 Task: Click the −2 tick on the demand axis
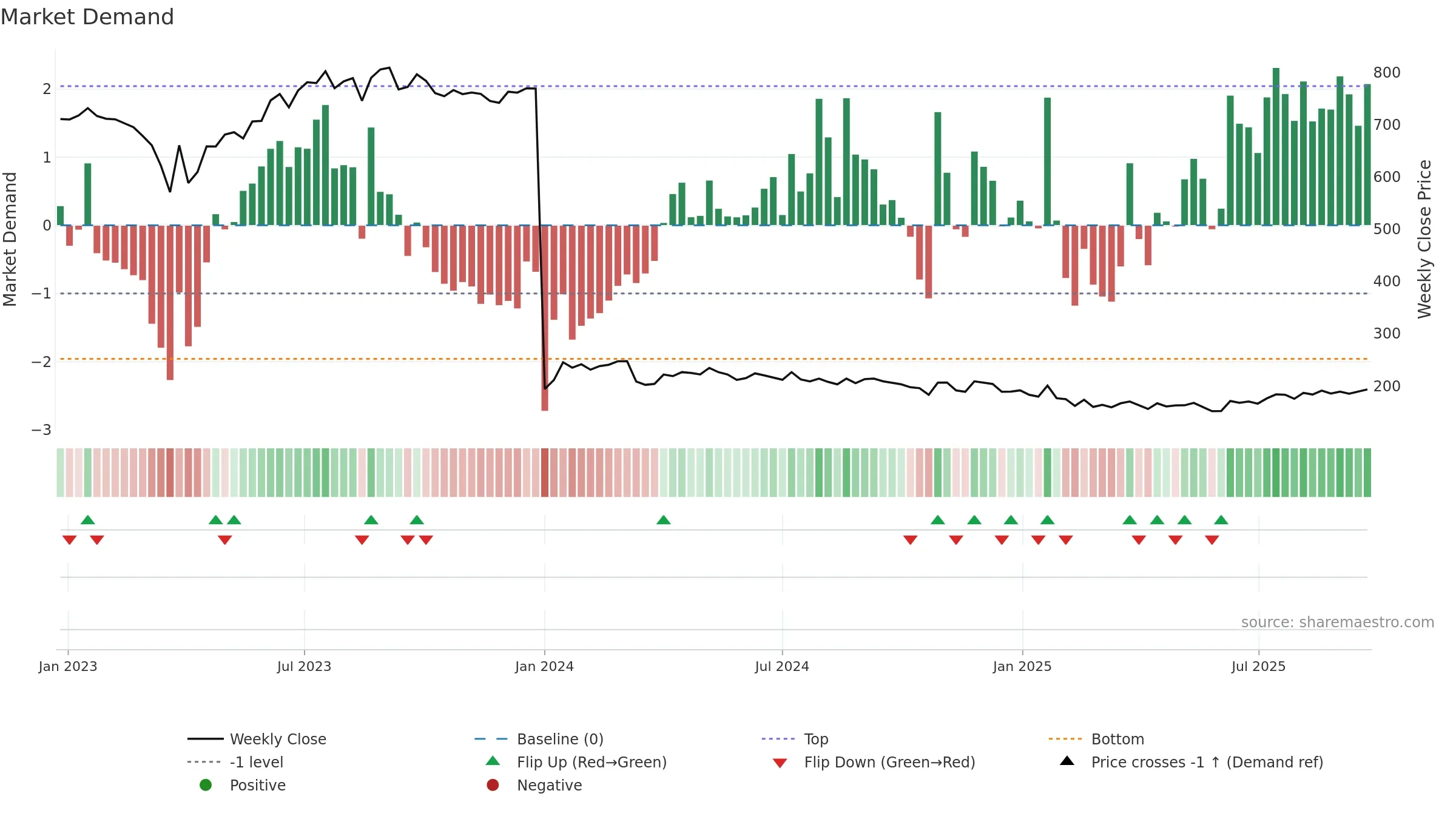click(x=41, y=362)
